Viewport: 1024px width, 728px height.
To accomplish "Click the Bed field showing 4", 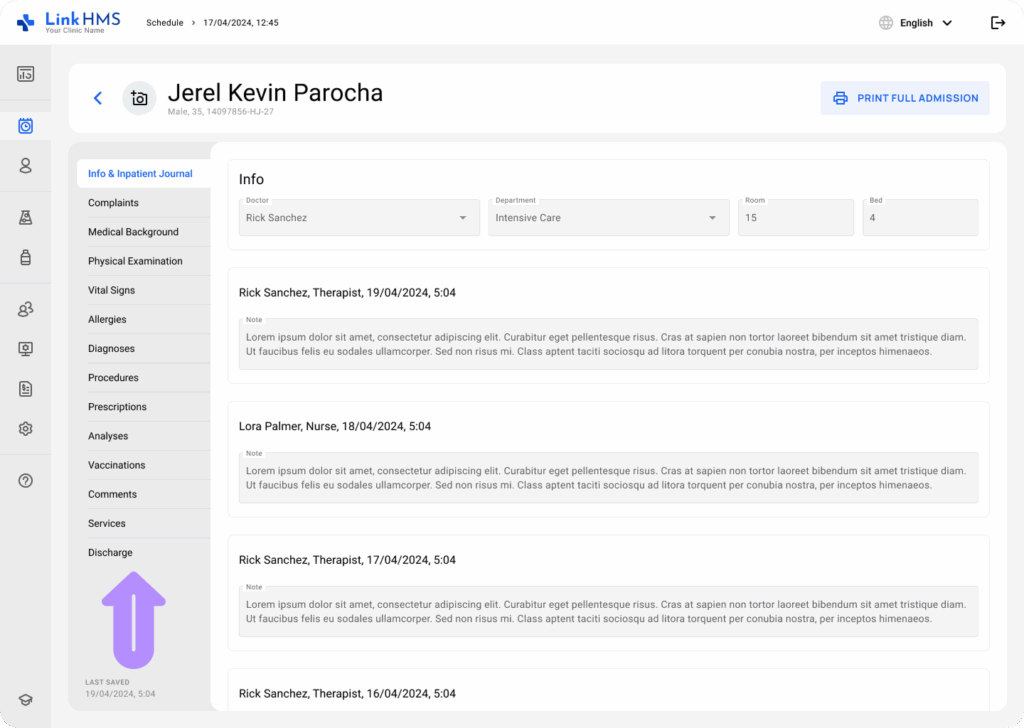I will [920, 217].
